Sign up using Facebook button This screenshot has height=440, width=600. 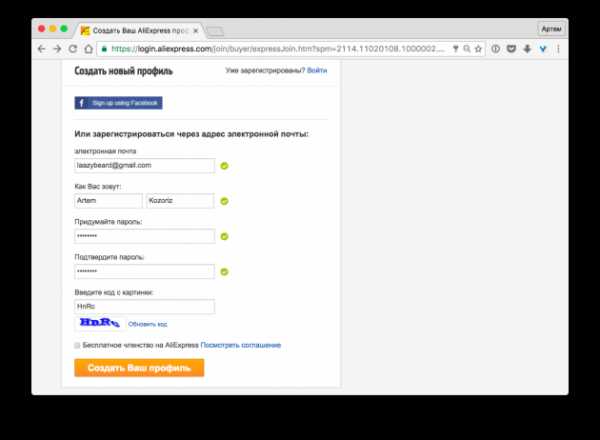pos(118,103)
